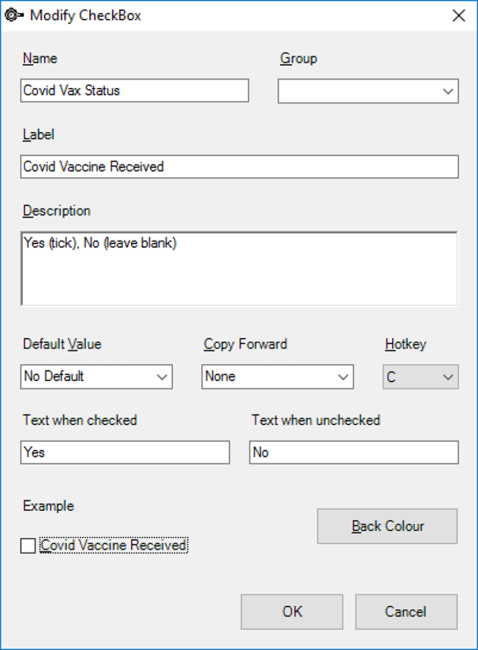478x650 pixels.
Task: Close the Modify CheckBox dialog
Action: (x=459, y=16)
